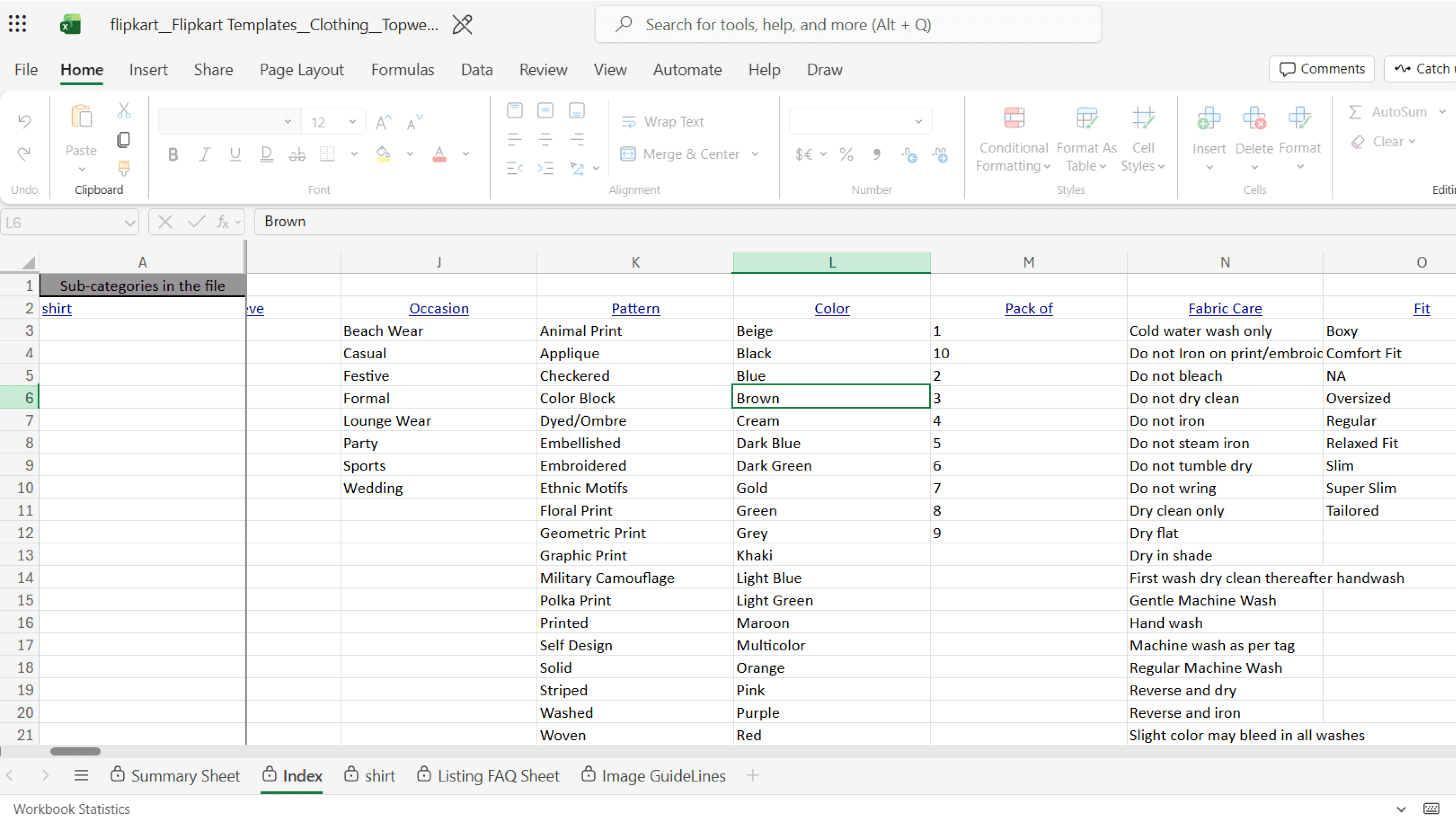
Task: Toggle Wrap Text
Action: click(x=662, y=121)
